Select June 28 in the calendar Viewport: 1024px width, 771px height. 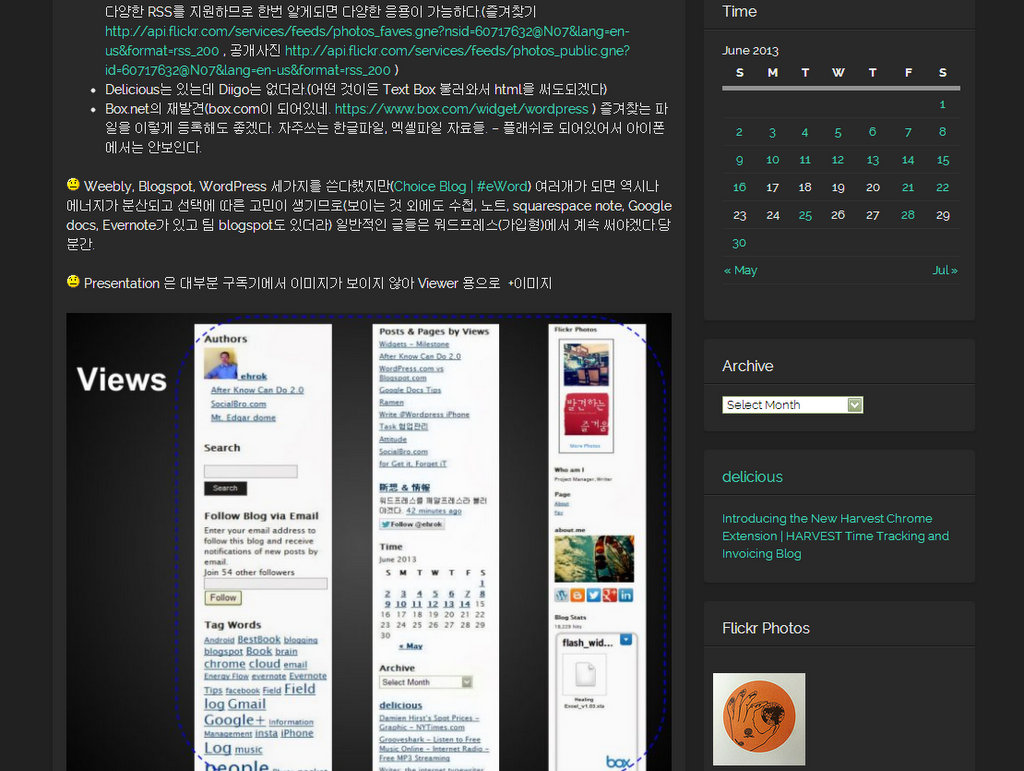907,215
